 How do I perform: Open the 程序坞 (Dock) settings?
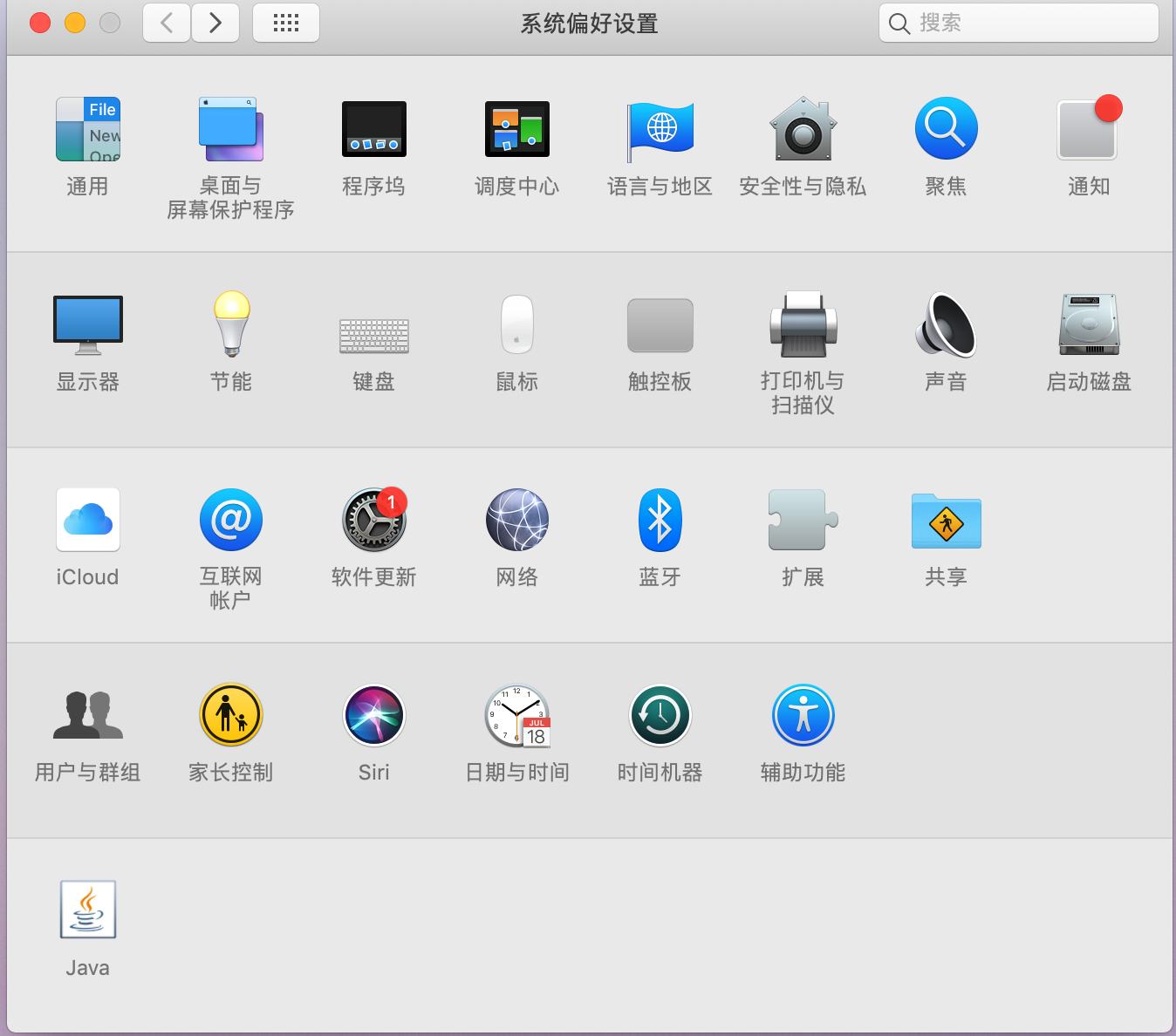pyautogui.click(x=374, y=129)
